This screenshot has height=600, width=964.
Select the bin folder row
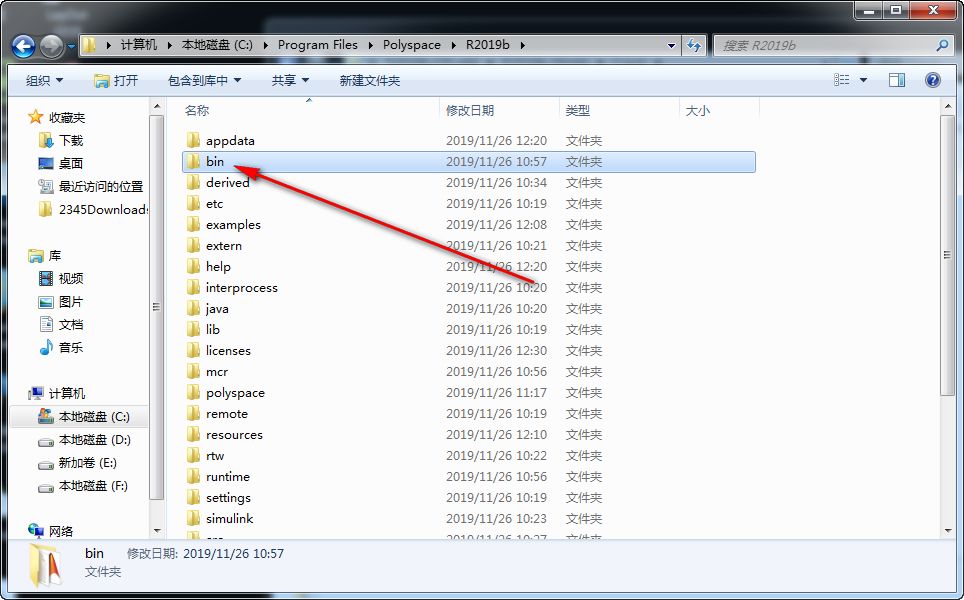click(468, 162)
